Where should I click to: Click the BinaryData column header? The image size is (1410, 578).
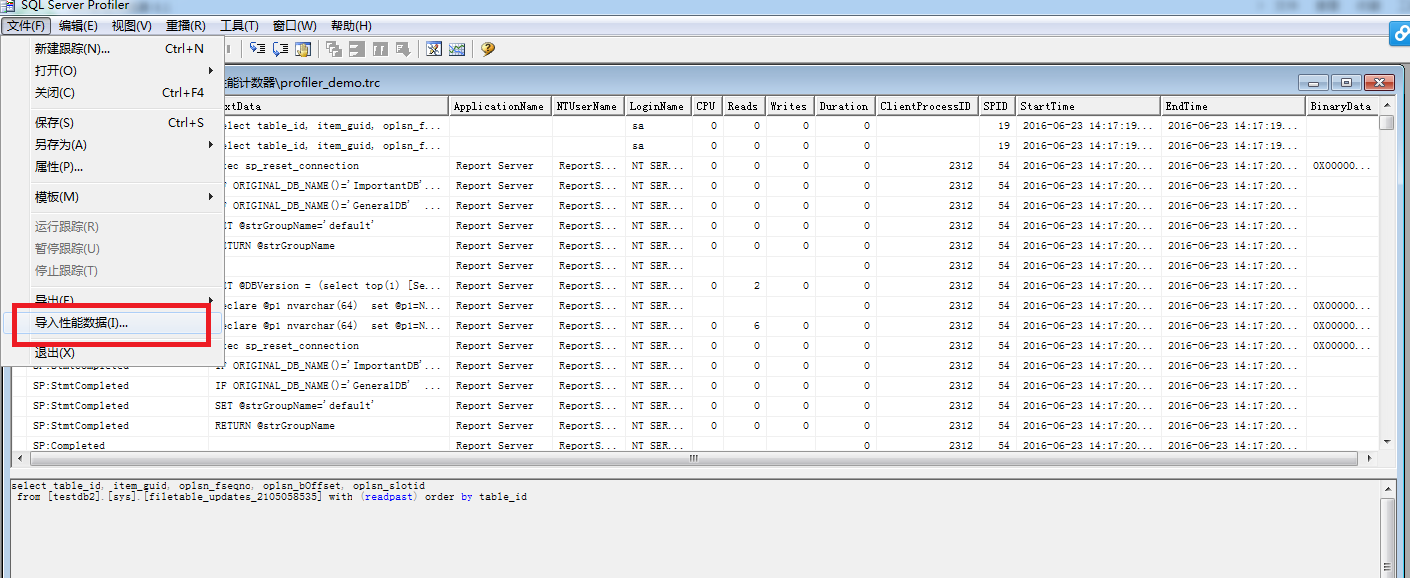[1342, 106]
